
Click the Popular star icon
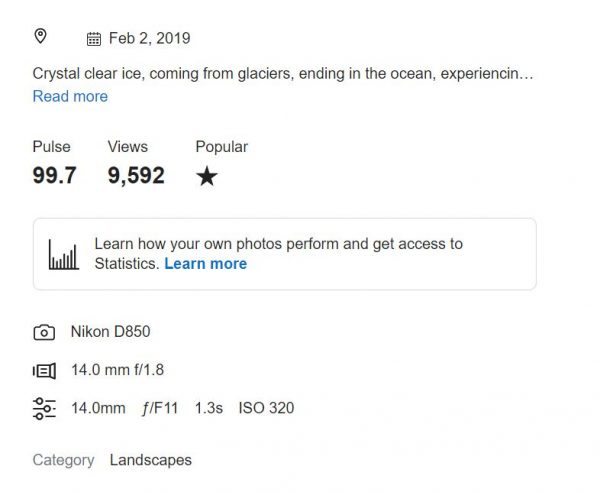pyautogui.click(x=207, y=176)
